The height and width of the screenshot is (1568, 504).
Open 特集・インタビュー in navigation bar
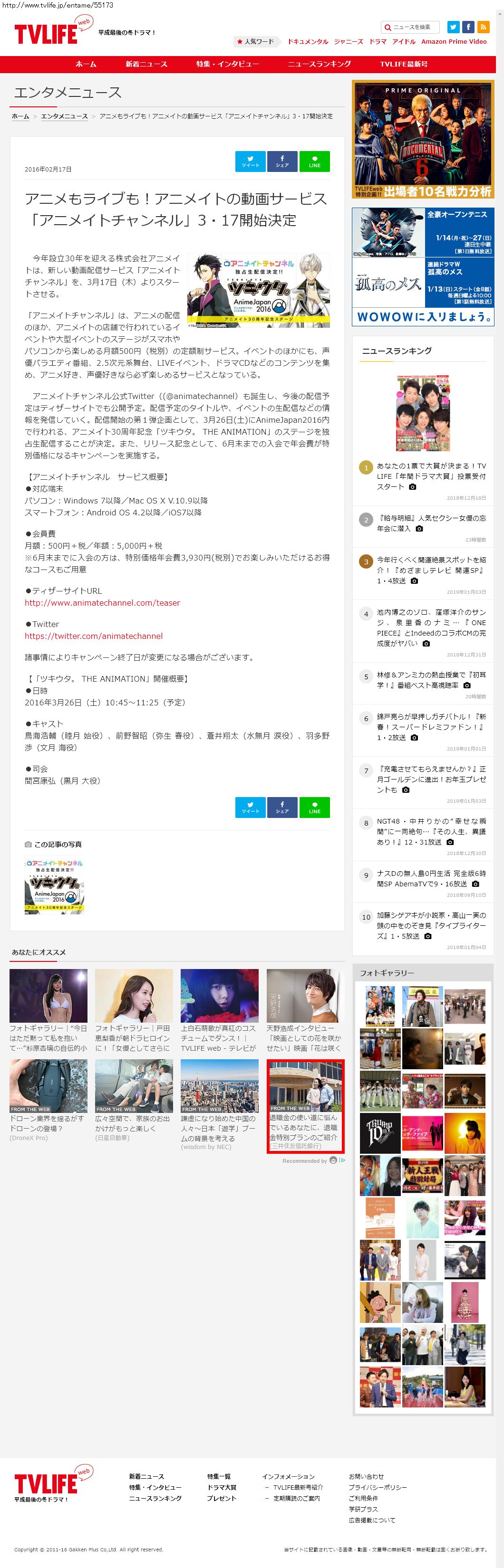227,64
